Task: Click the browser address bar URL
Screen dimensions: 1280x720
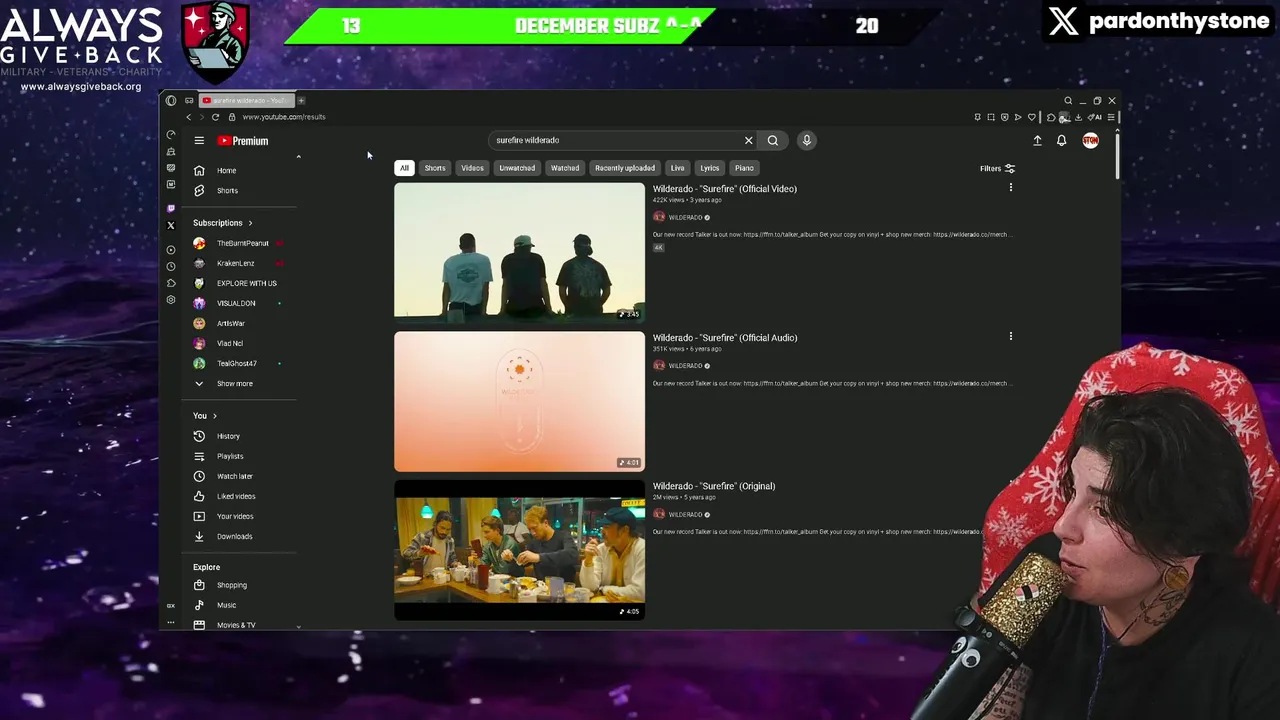Action: point(284,117)
